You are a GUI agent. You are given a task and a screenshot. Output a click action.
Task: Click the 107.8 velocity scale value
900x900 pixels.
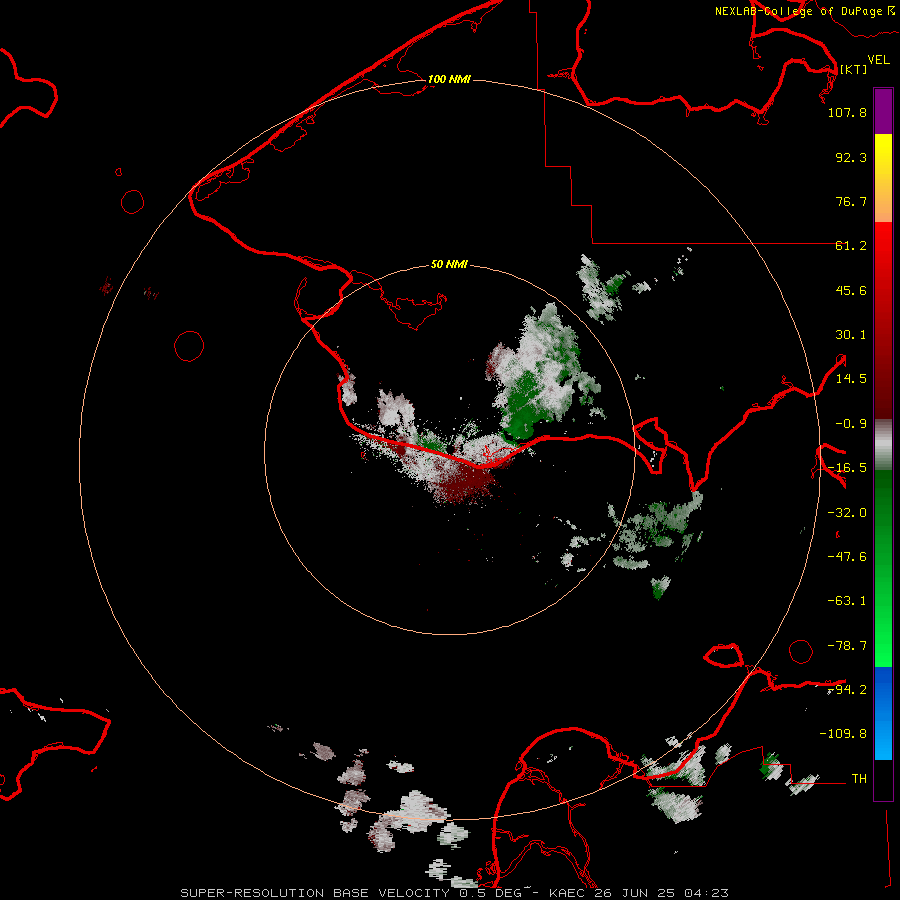847,112
